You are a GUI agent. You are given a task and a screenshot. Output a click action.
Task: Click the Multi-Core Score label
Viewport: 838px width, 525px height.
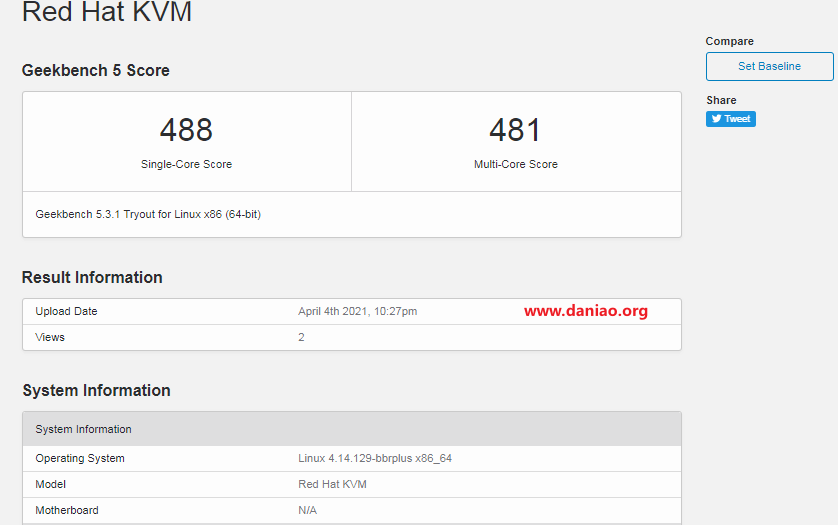[516, 164]
